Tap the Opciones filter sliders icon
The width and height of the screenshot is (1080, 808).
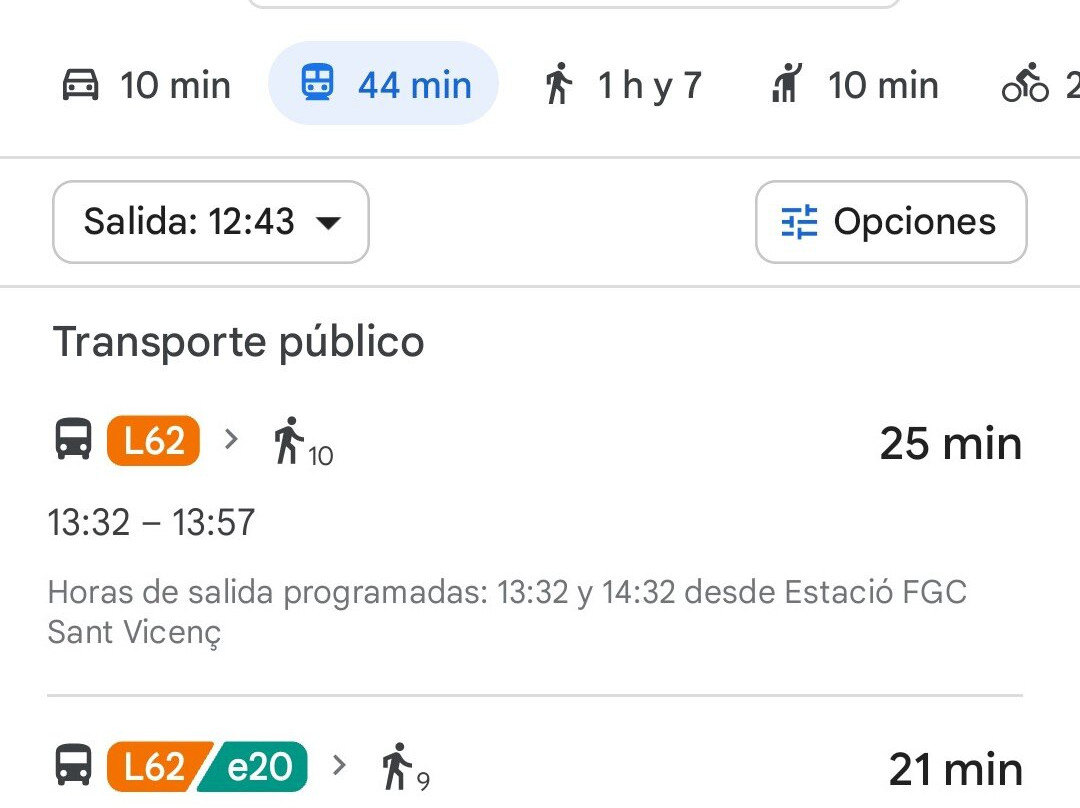point(799,222)
